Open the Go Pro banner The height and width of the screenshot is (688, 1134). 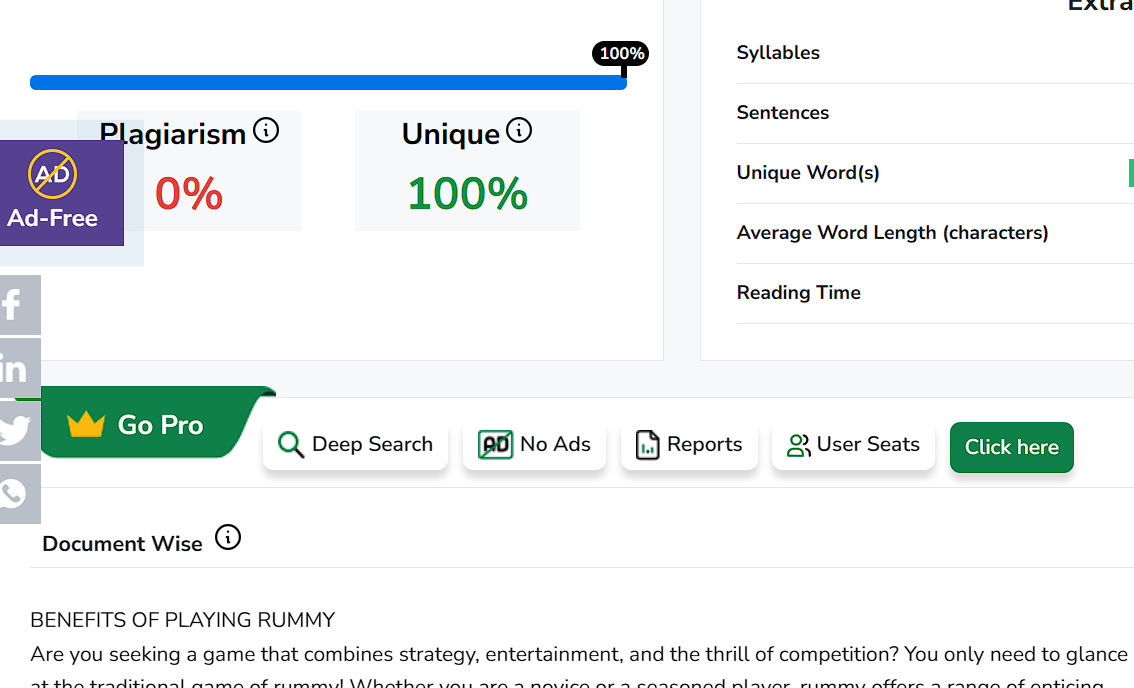point(152,423)
